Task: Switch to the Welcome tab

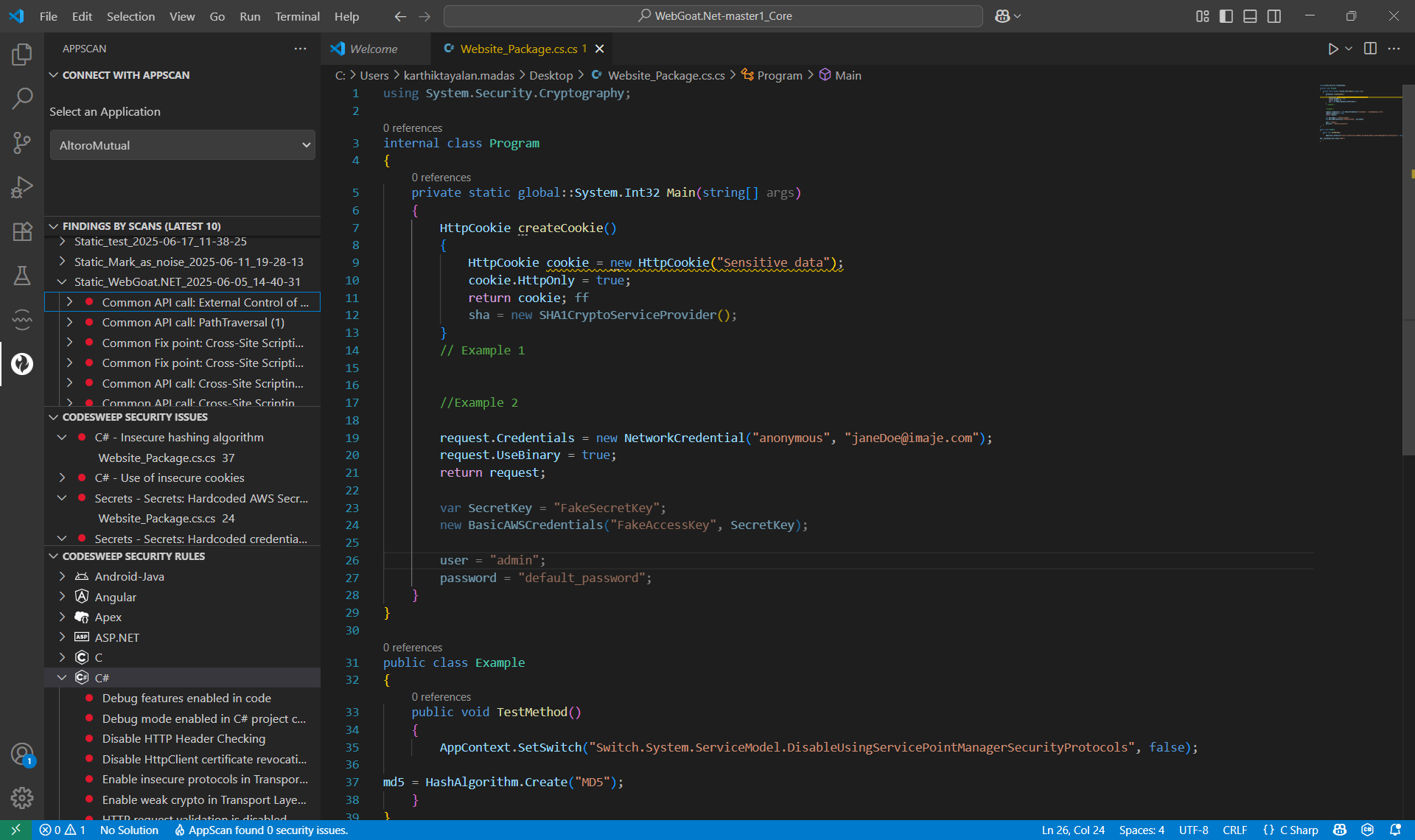Action: (374, 49)
